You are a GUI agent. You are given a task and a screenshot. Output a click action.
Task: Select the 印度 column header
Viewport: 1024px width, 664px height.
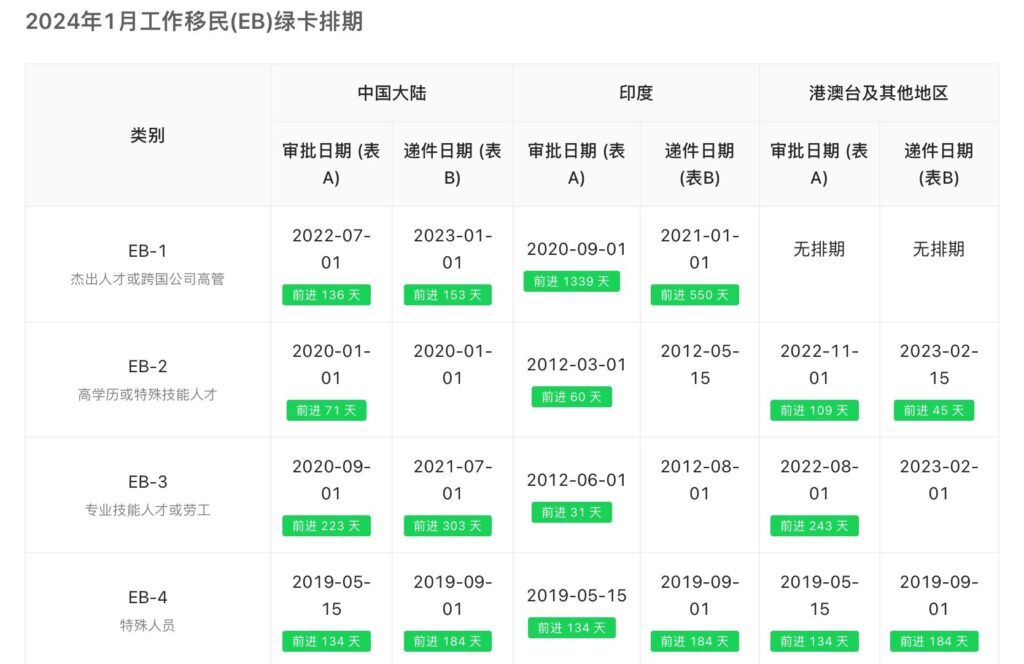pyautogui.click(x=635, y=93)
